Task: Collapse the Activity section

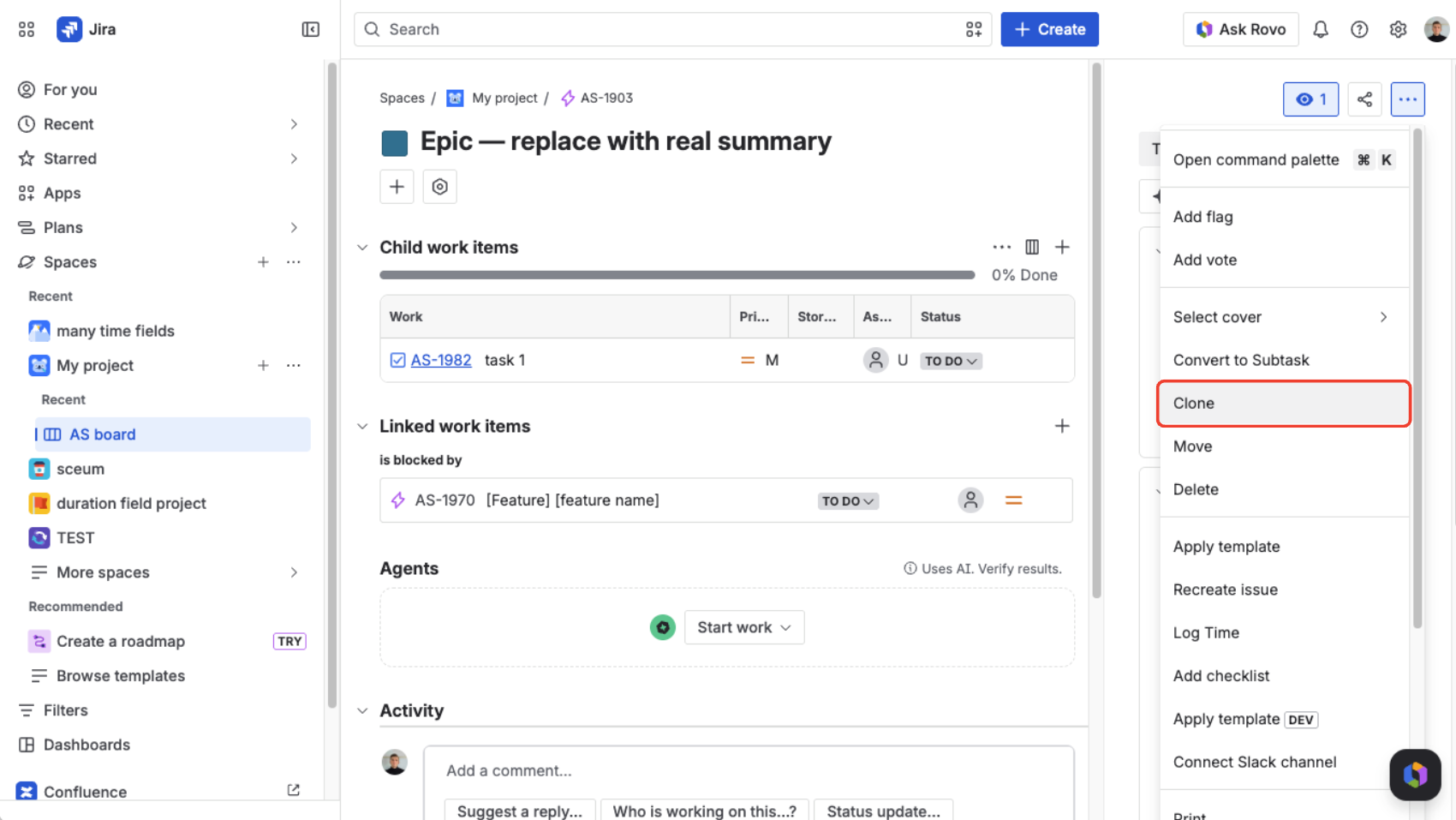Action: (362, 711)
